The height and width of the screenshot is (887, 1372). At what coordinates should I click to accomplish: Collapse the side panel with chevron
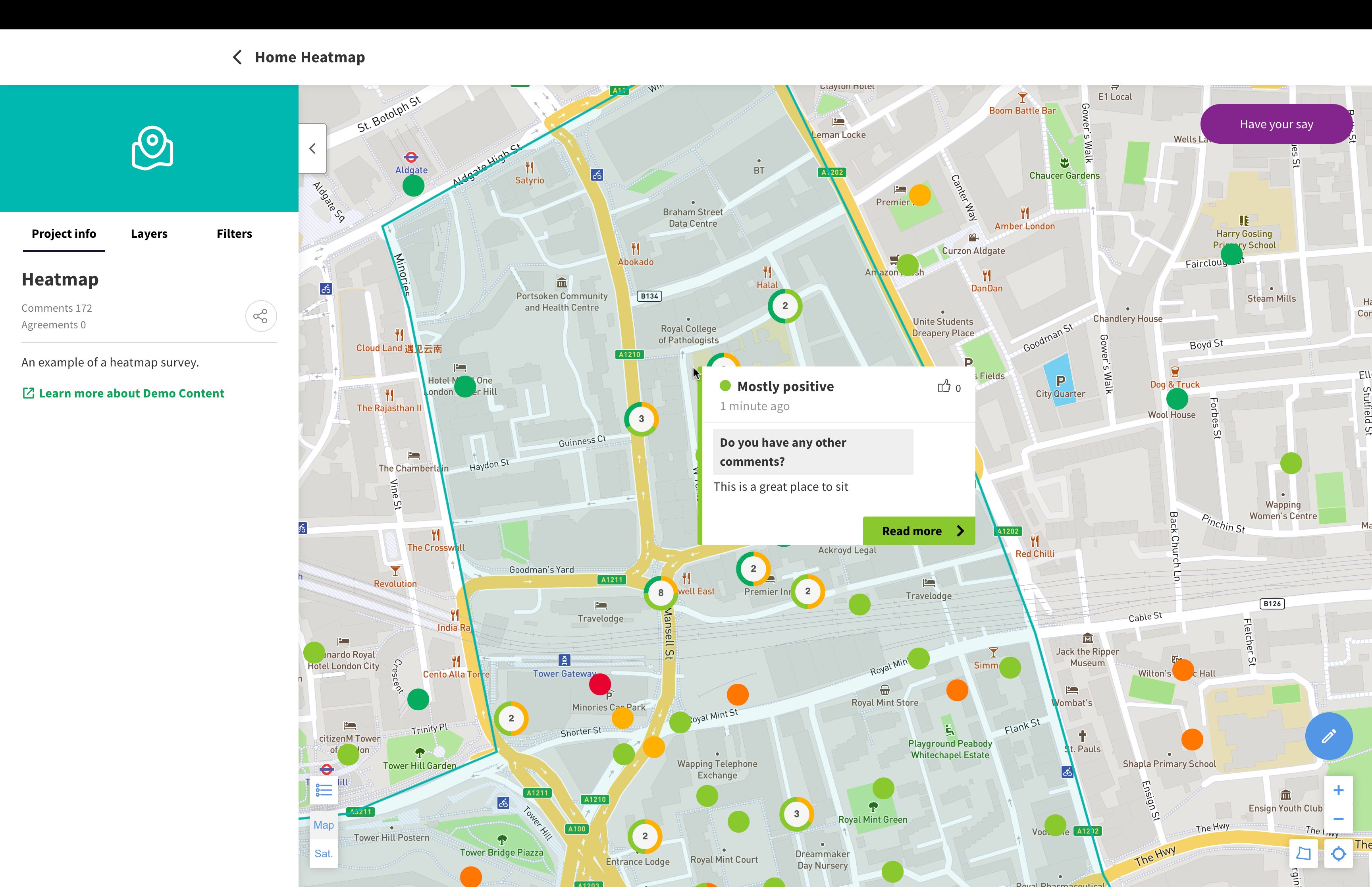[x=312, y=148]
